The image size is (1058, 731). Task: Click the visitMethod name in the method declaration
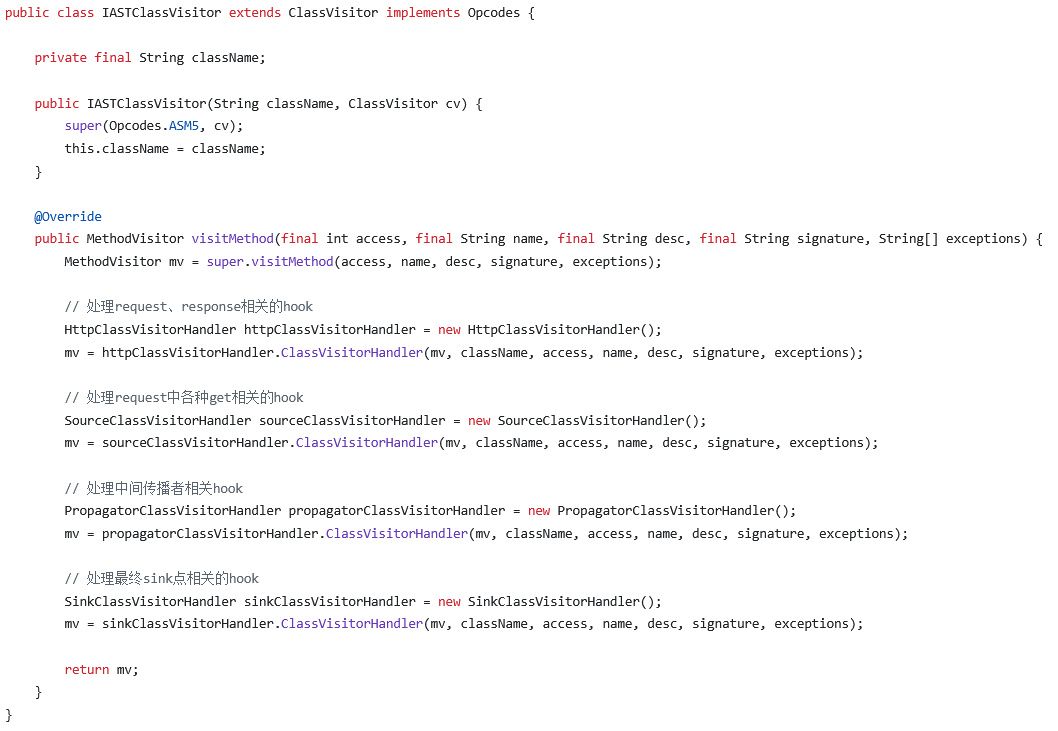pyautogui.click(x=232, y=239)
